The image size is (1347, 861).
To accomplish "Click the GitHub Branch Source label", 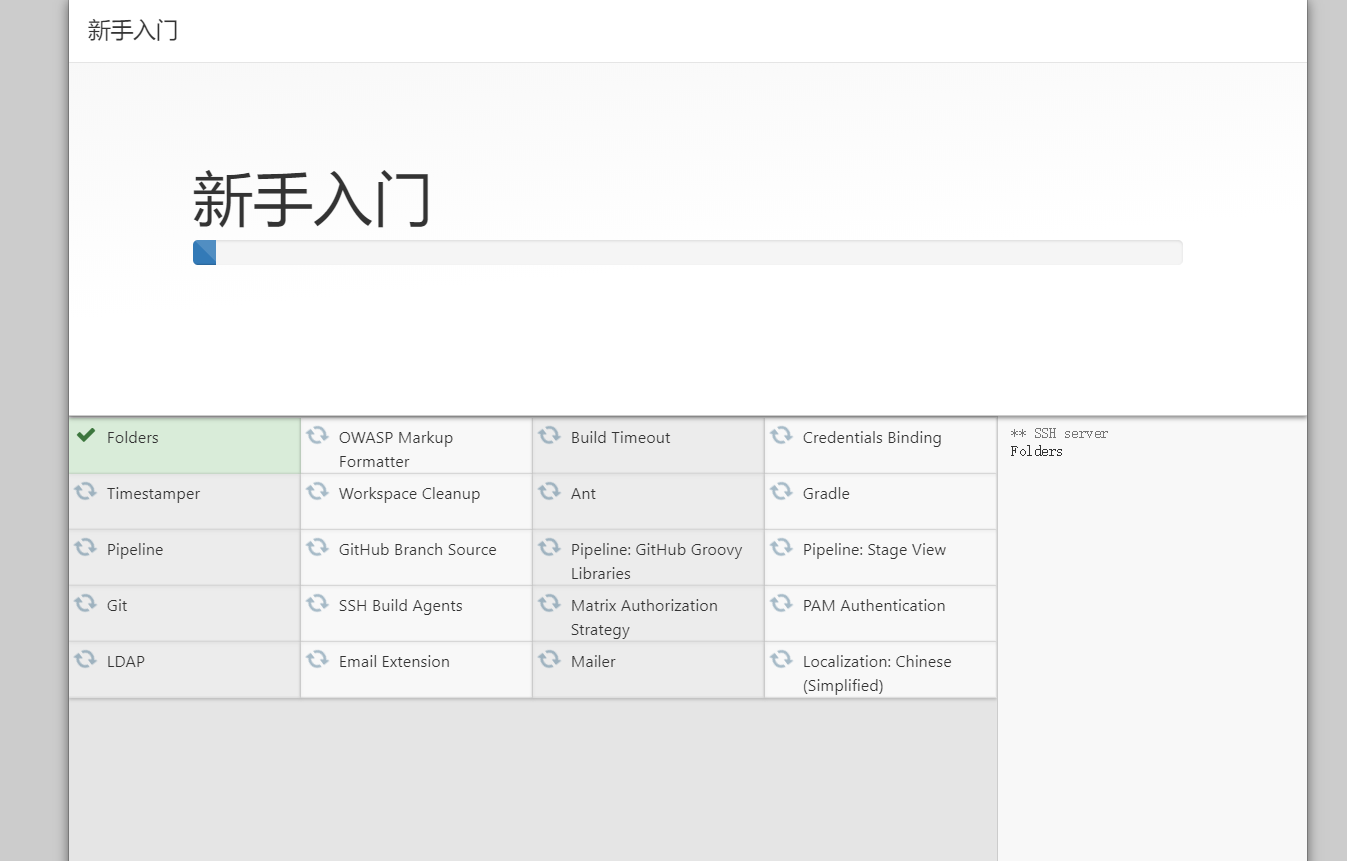I will 418,550.
